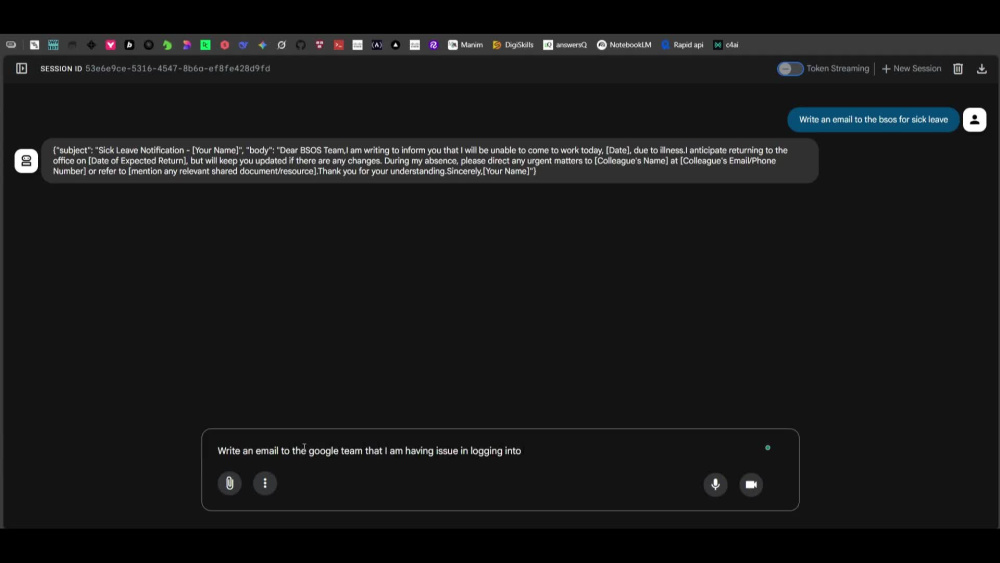Open the green knight bookmark icon
This screenshot has height=563, width=1000.
[x=167, y=45]
